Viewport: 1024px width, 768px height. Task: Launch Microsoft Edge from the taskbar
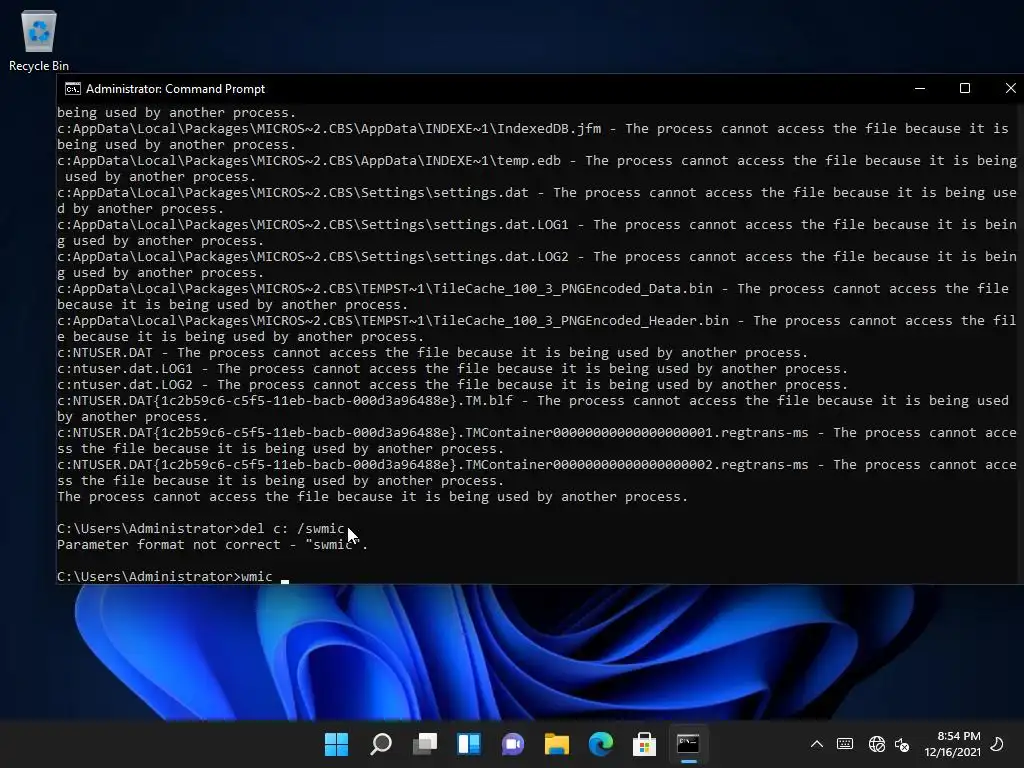pyautogui.click(x=600, y=744)
